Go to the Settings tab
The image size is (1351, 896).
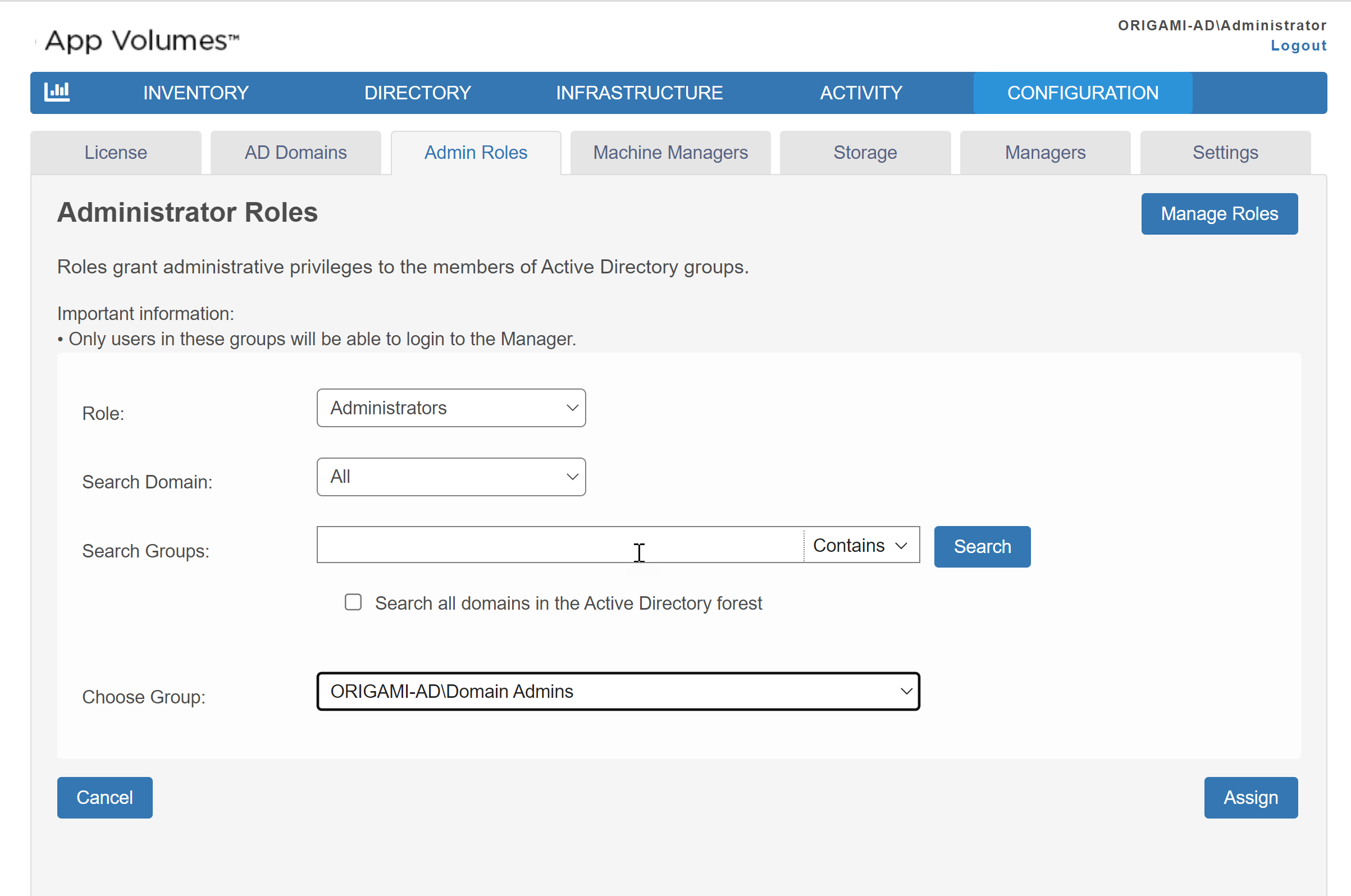click(x=1225, y=153)
